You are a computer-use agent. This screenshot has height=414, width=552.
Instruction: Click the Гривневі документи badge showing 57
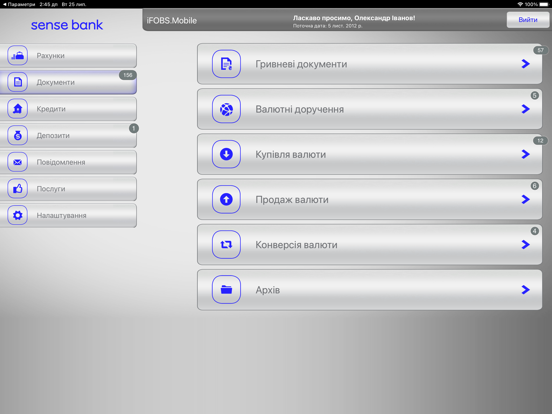(x=540, y=50)
